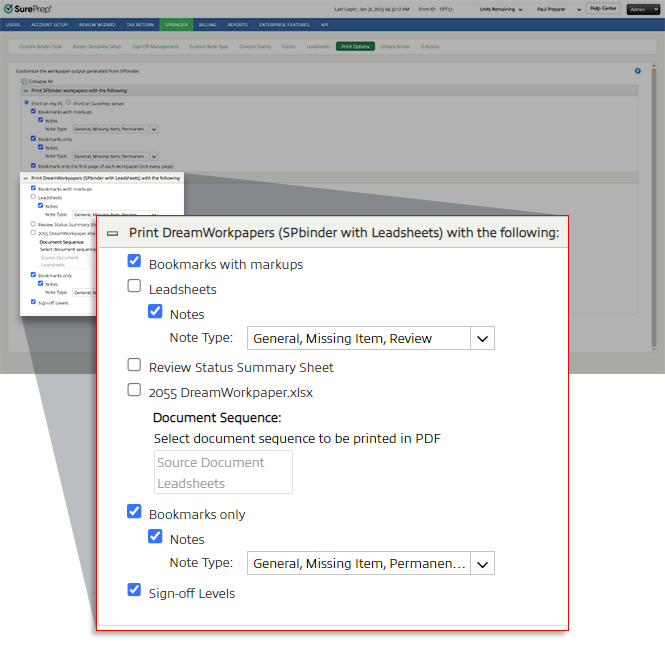The width and height of the screenshot is (665, 653).
Task: Open the Admin dropdown menu
Action: tap(640, 8)
